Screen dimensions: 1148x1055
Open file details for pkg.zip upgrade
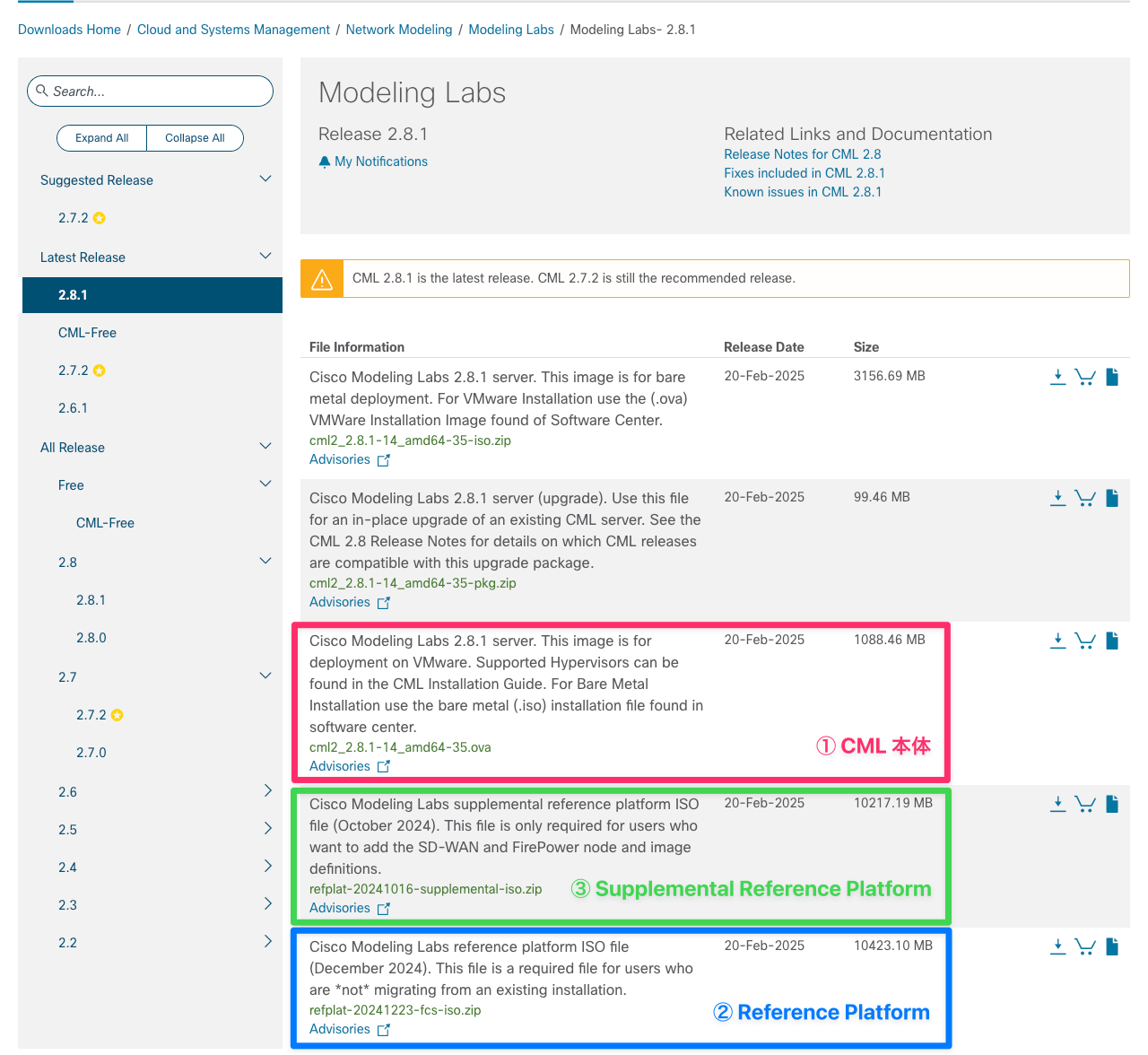tap(1112, 498)
